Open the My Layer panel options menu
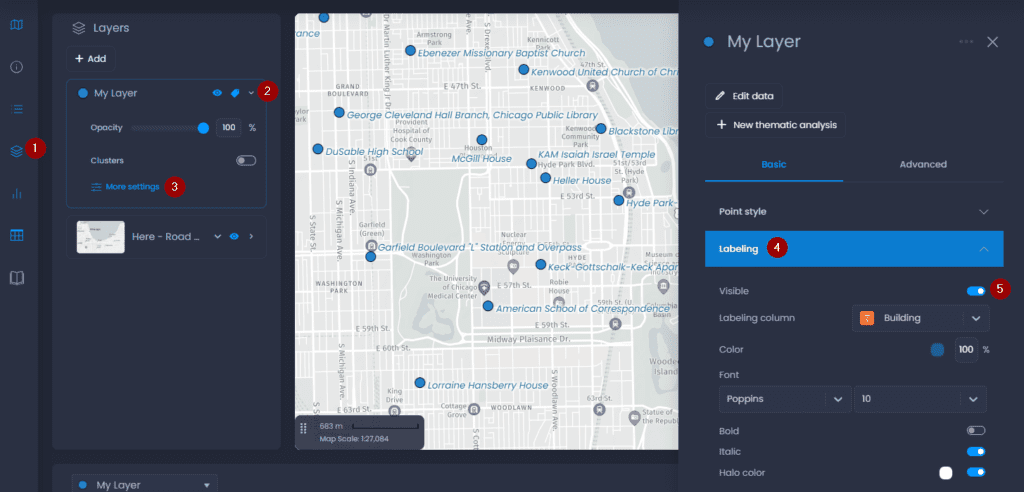 tap(966, 42)
